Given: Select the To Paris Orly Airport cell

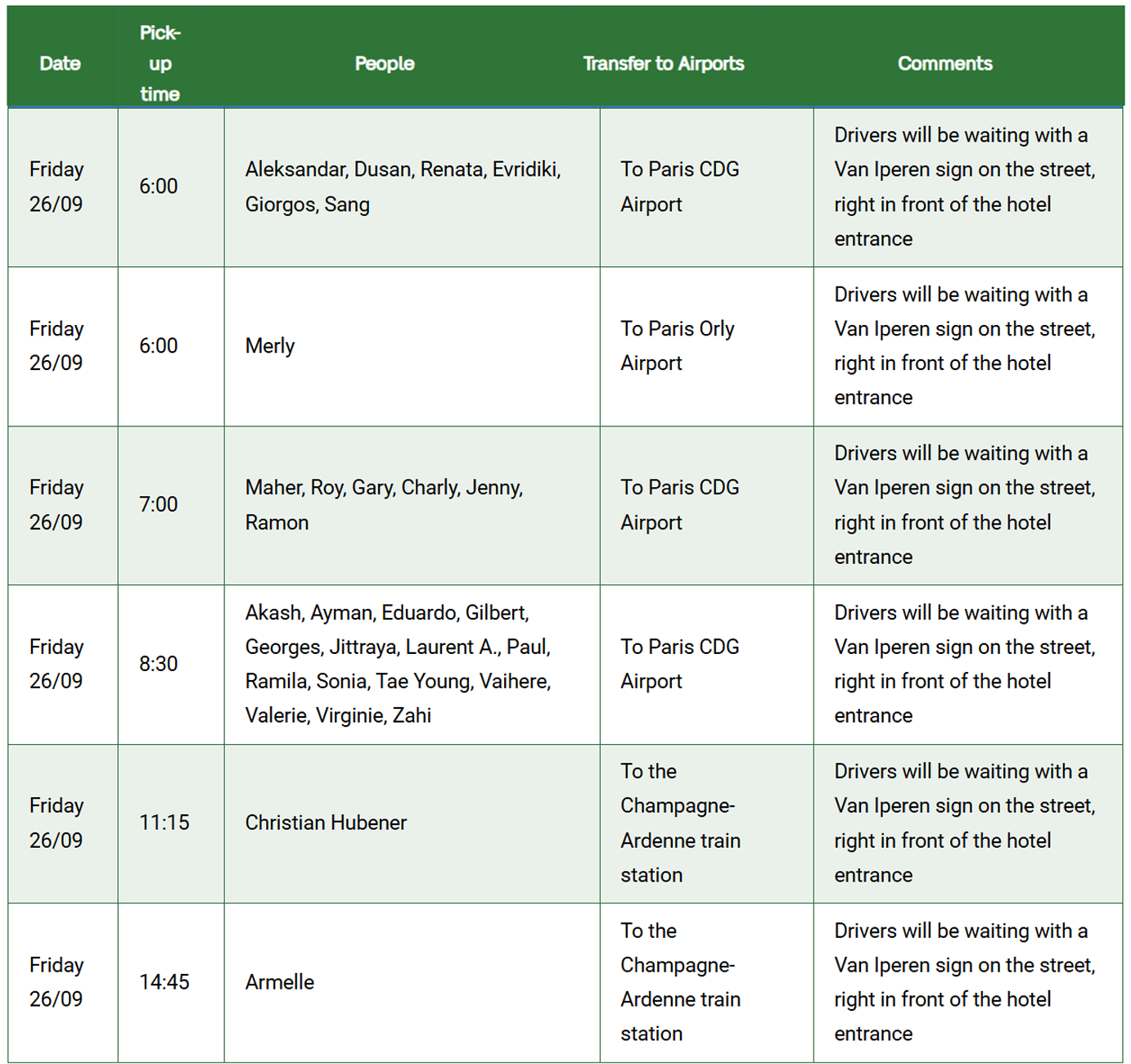Looking at the screenshot, I should click(678, 346).
